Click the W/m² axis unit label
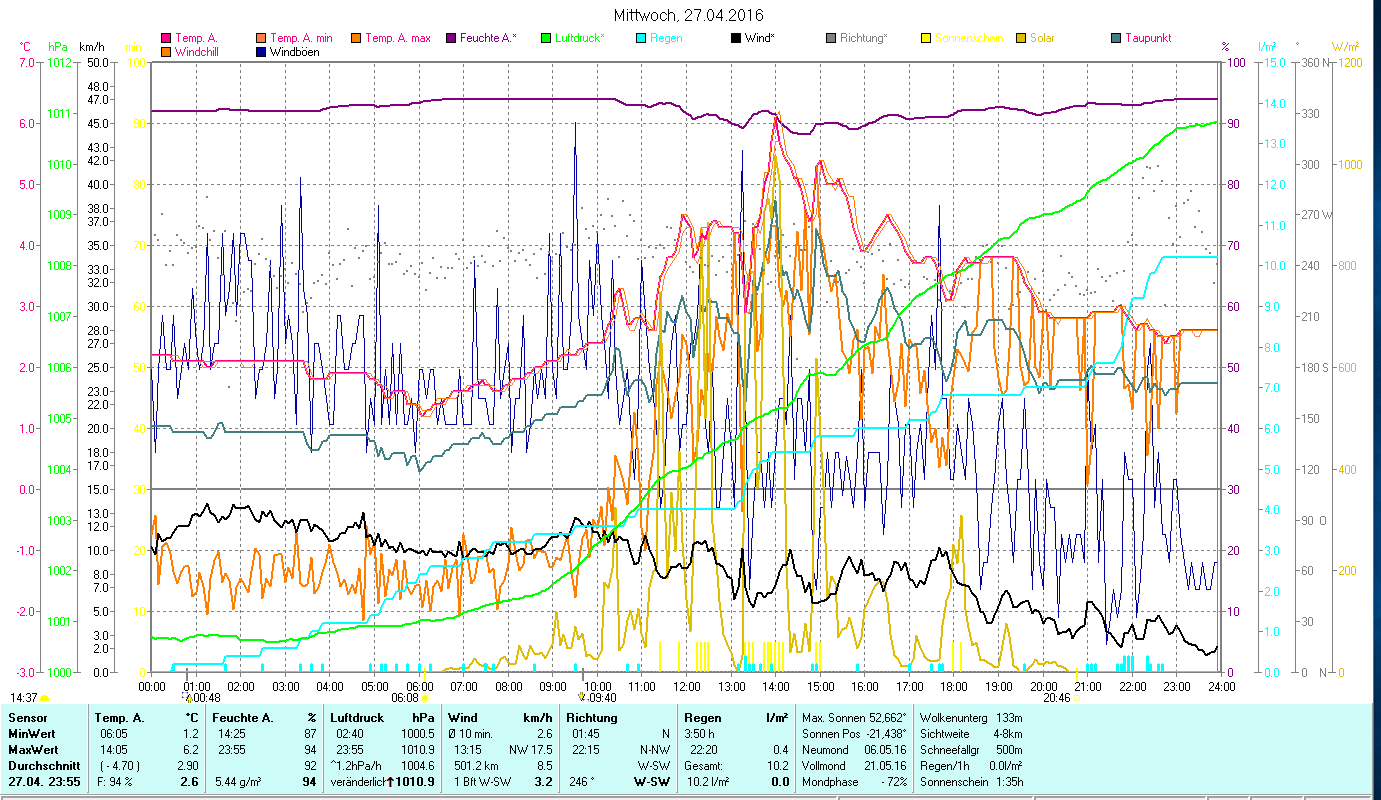 (x=1345, y=47)
